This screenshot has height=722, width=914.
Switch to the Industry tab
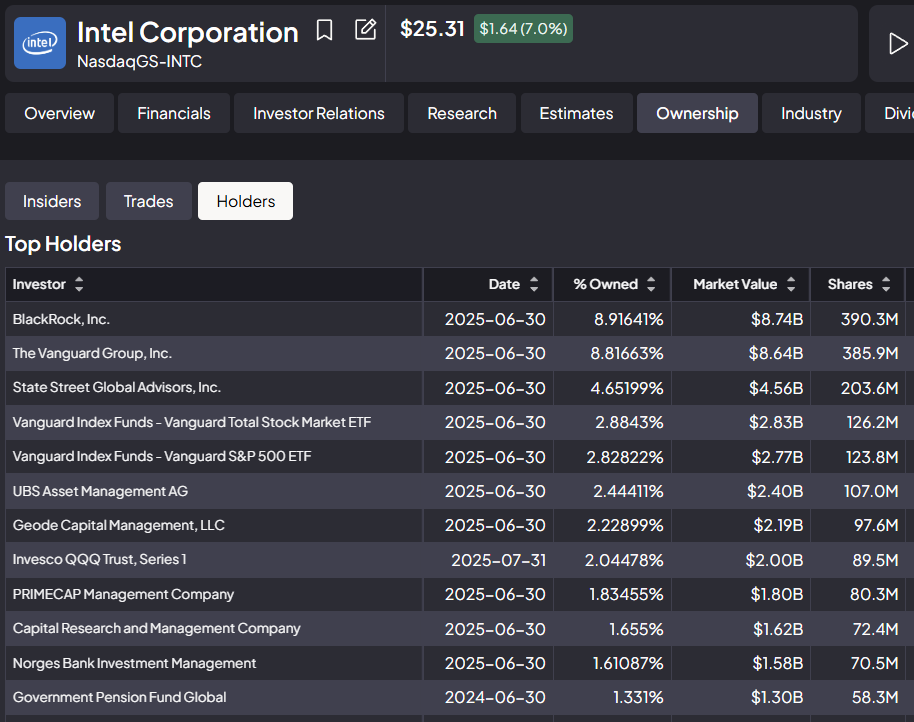811,113
